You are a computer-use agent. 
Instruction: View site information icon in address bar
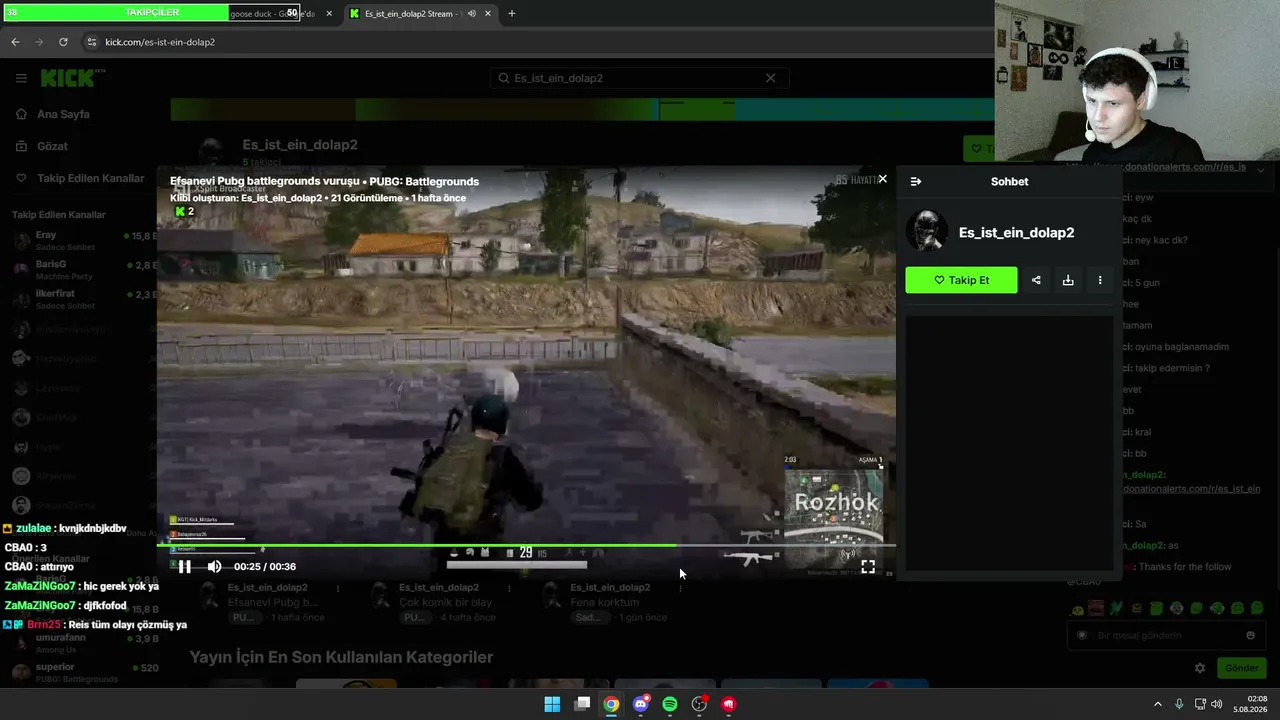pyautogui.click(x=92, y=42)
